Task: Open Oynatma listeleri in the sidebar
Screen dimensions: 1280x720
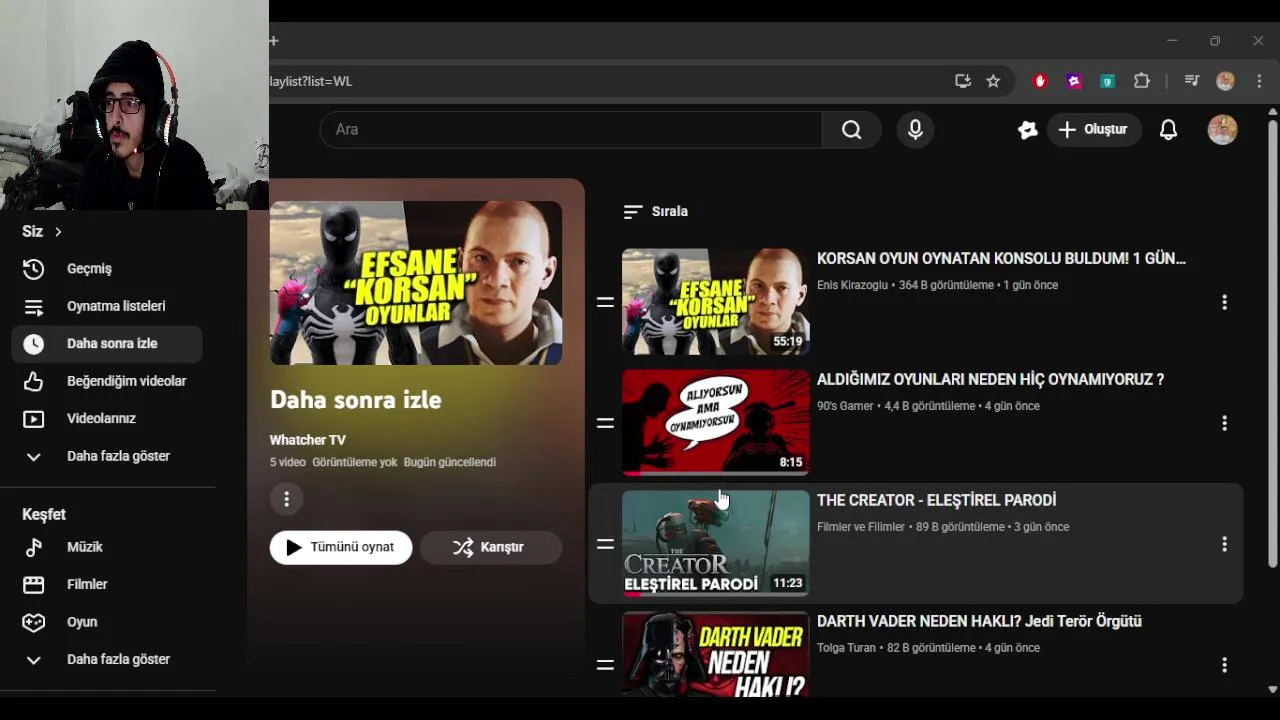Action: 107,306
